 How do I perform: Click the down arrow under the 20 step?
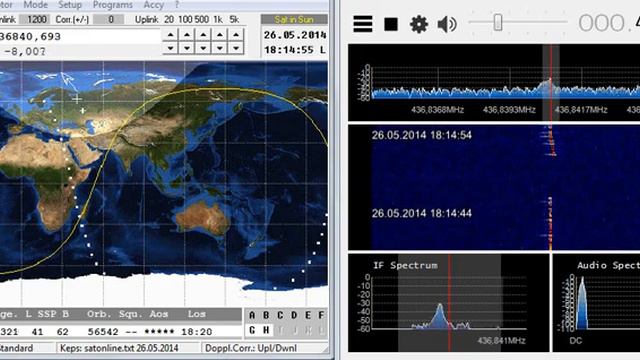(170, 48)
